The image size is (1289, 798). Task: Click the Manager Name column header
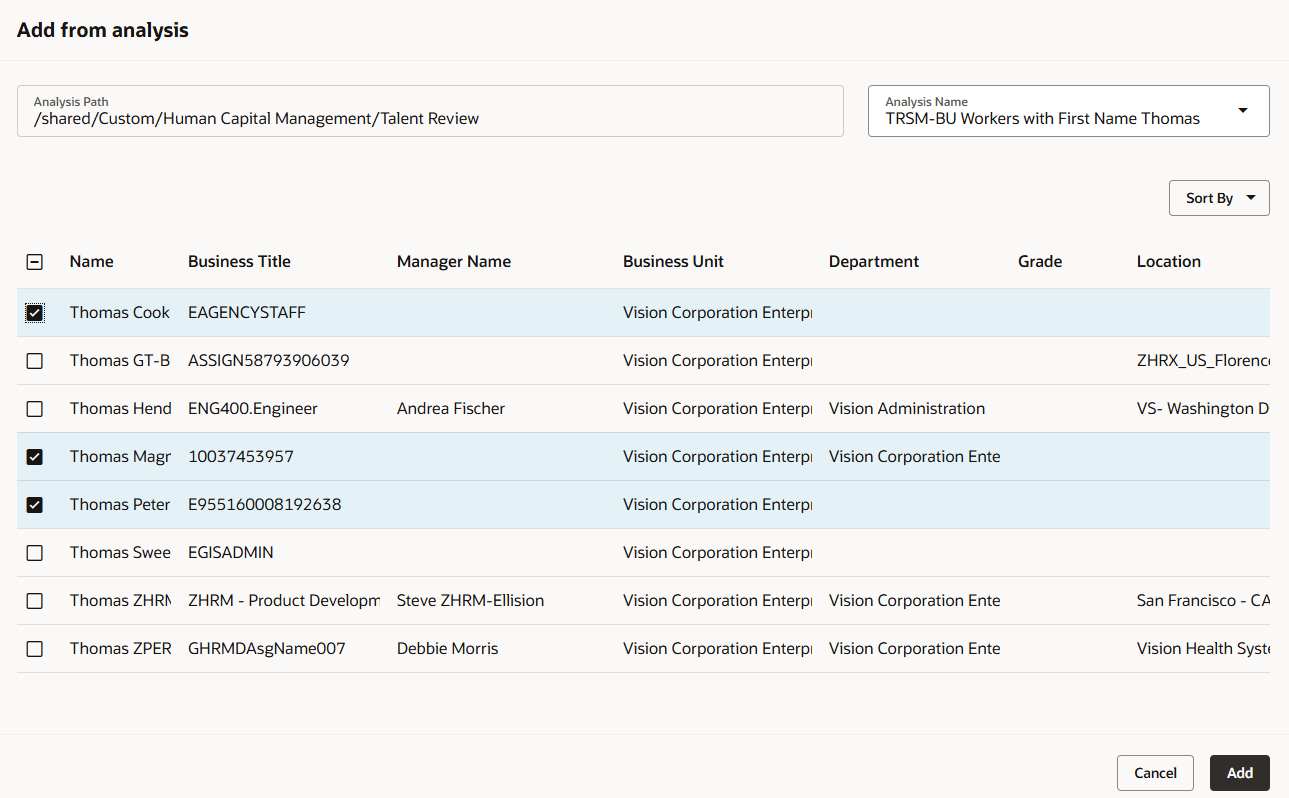pos(454,261)
